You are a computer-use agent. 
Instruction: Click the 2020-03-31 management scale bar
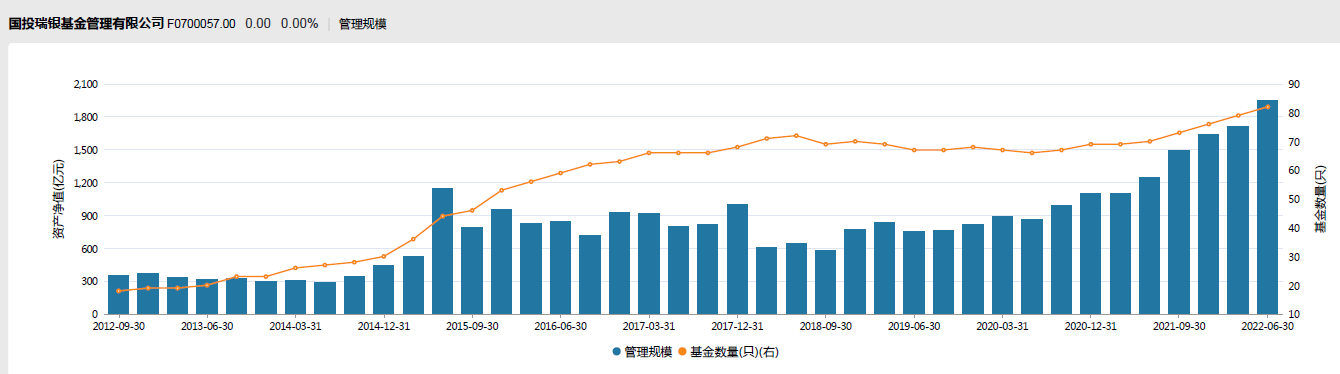[x=1002, y=265]
